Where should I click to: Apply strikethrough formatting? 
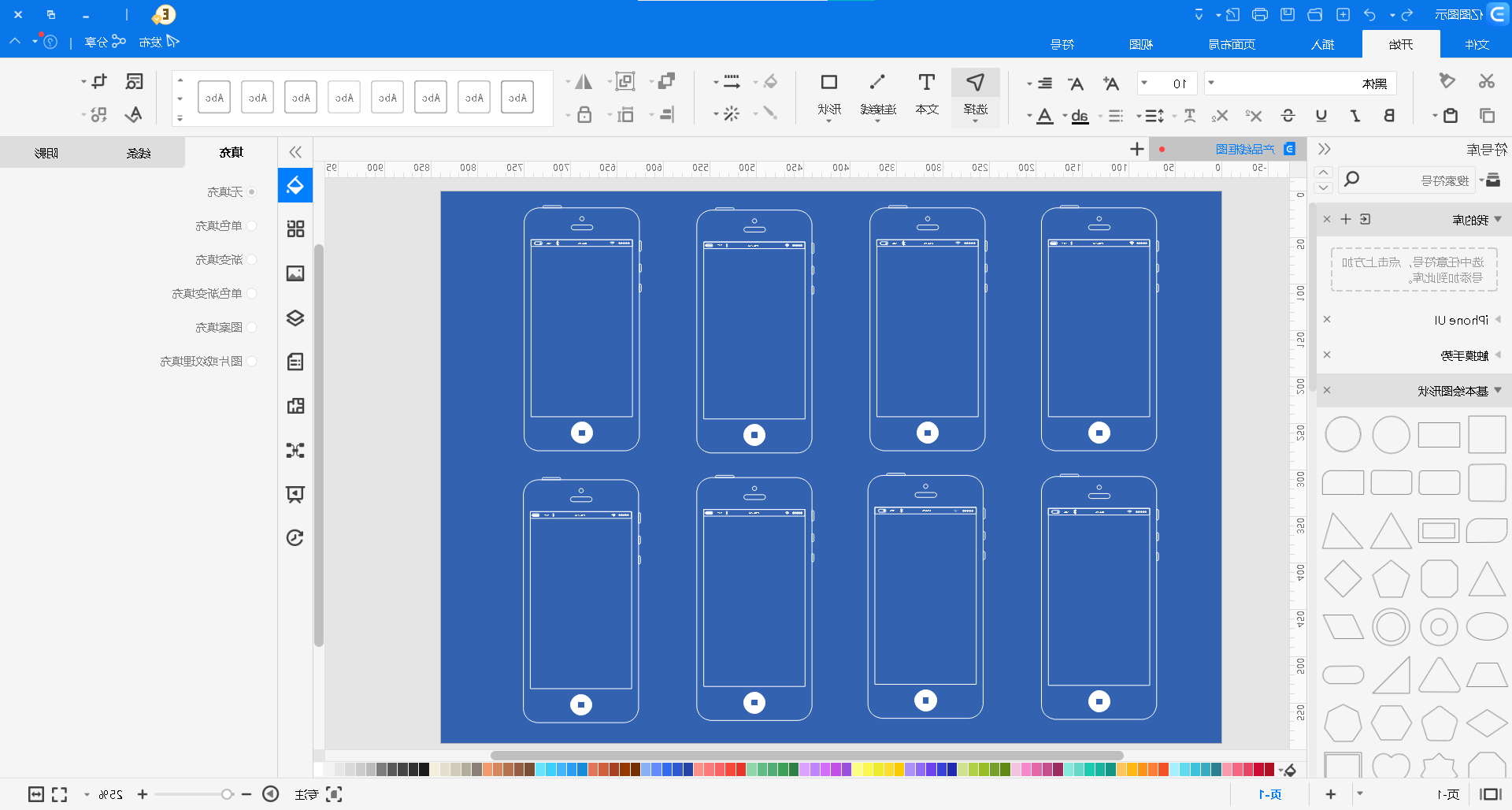[1288, 116]
